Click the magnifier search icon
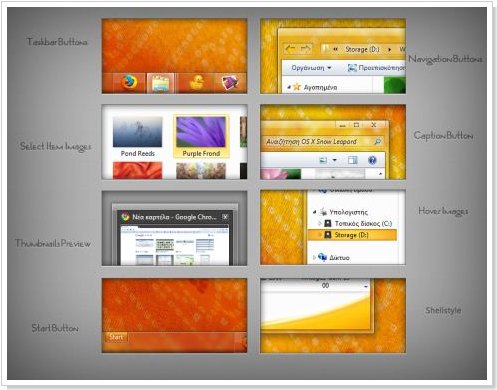This screenshot has height=390, width=497. coord(377,142)
